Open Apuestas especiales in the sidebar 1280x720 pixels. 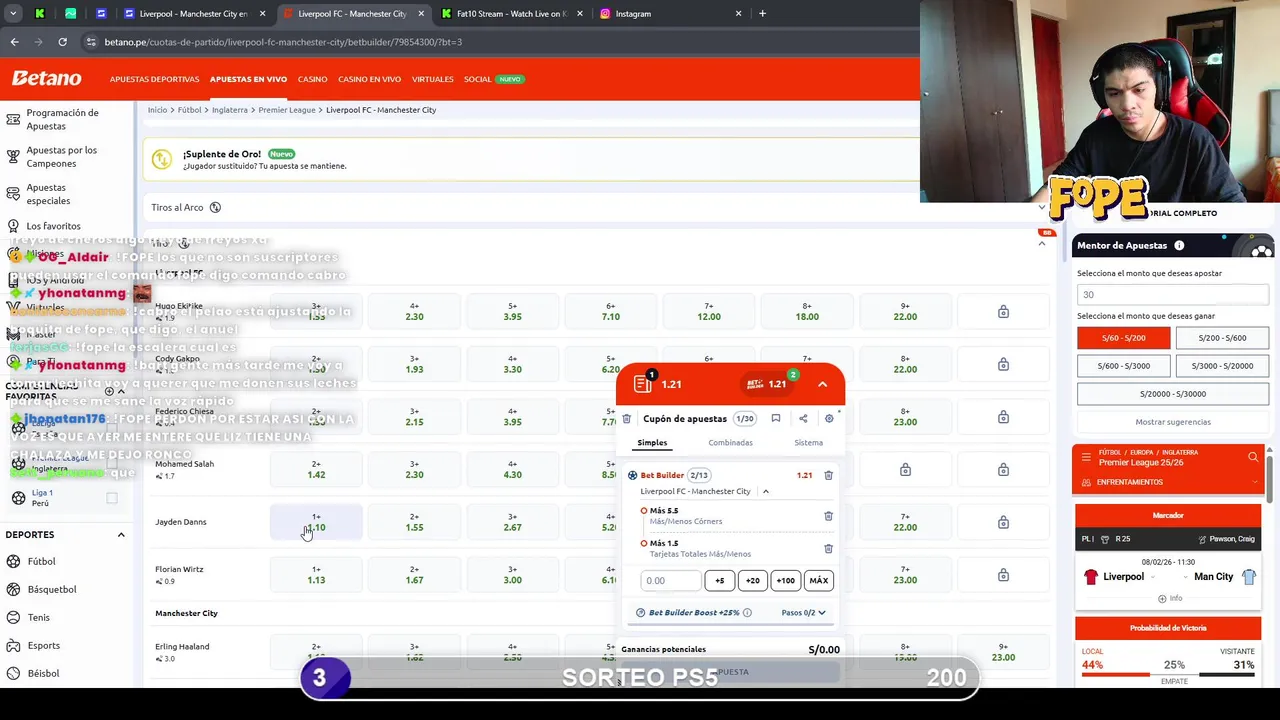point(48,194)
